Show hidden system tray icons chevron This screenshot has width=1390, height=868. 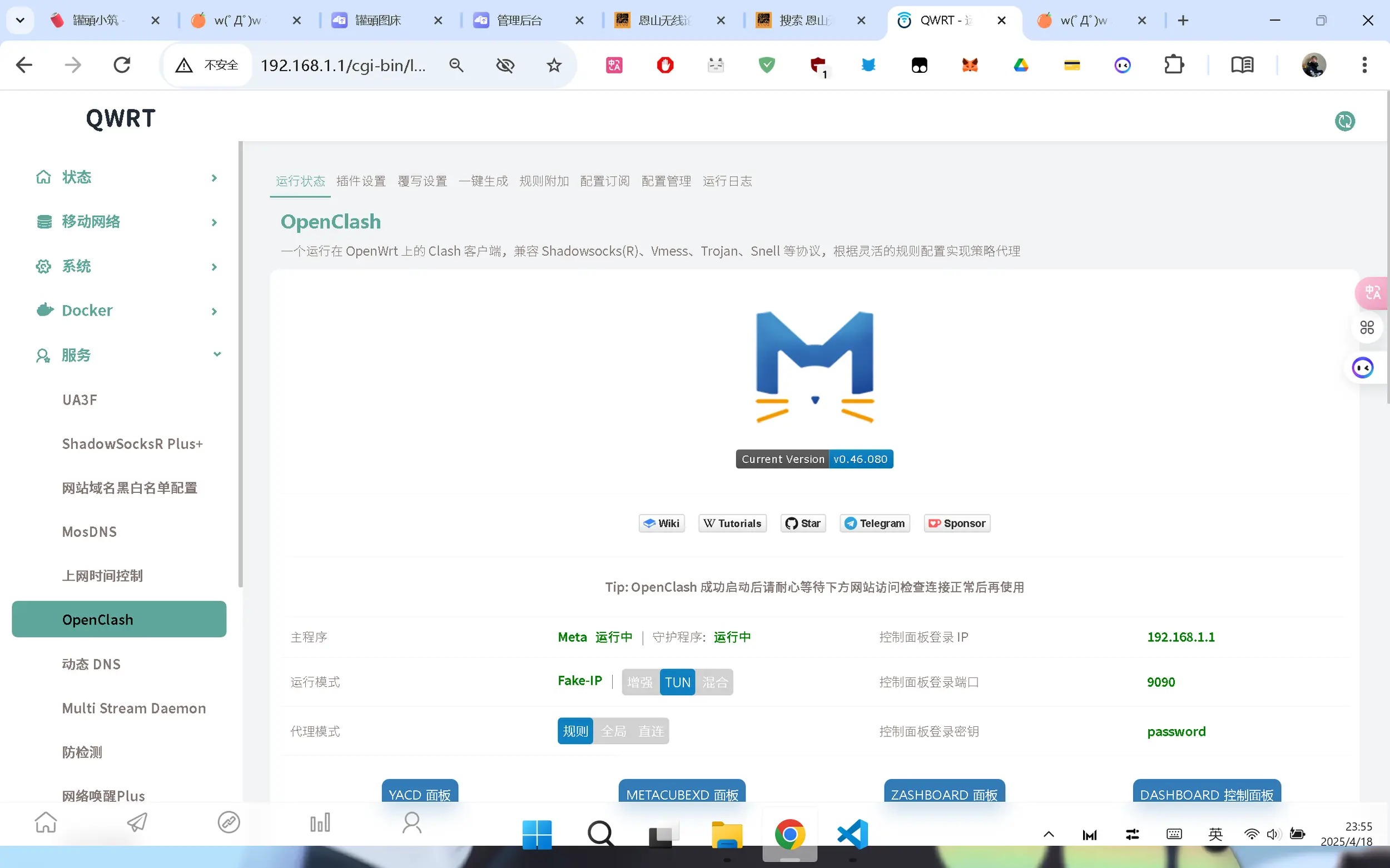click(x=1048, y=834)
